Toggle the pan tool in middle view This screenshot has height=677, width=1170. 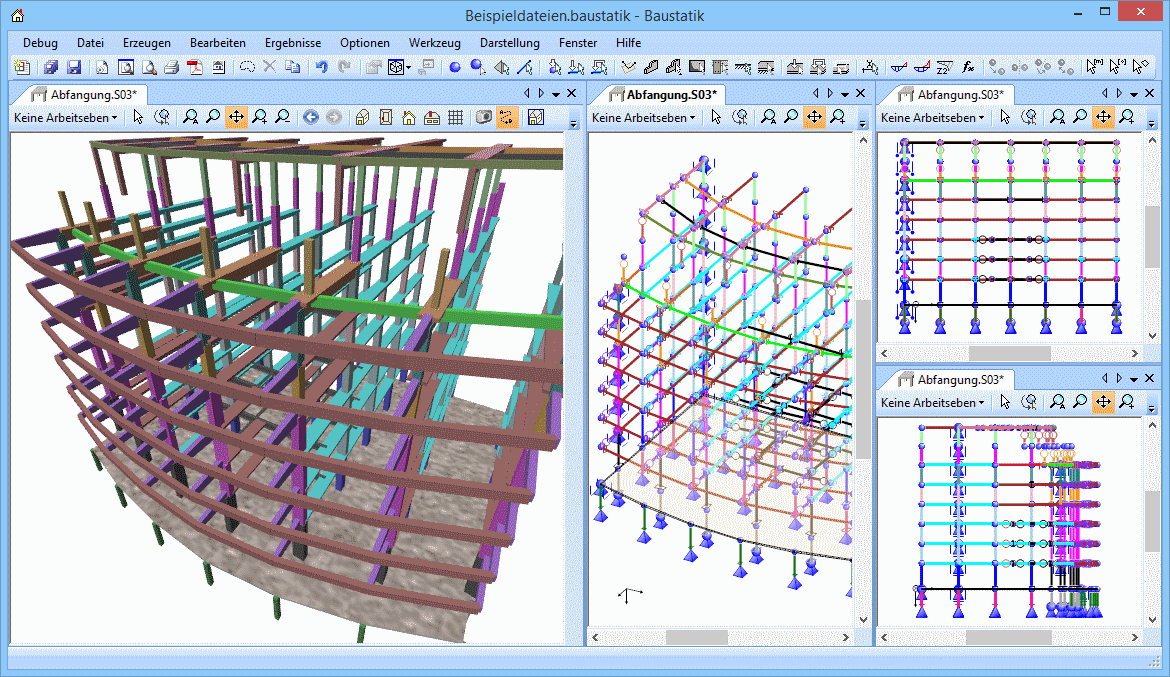pyautogui.click(x=814, y=117)
